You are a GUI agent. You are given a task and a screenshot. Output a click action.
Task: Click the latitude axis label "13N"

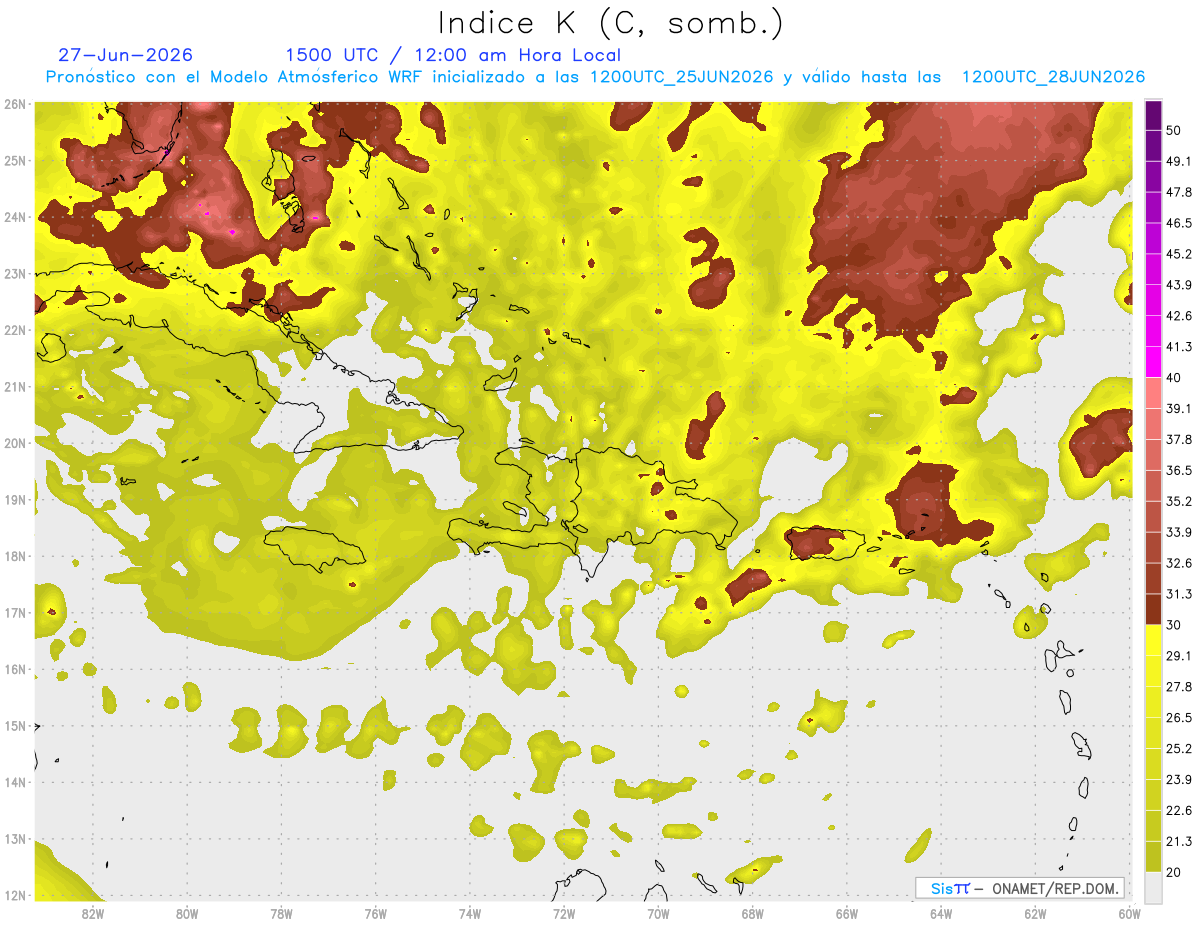[16, 838]
